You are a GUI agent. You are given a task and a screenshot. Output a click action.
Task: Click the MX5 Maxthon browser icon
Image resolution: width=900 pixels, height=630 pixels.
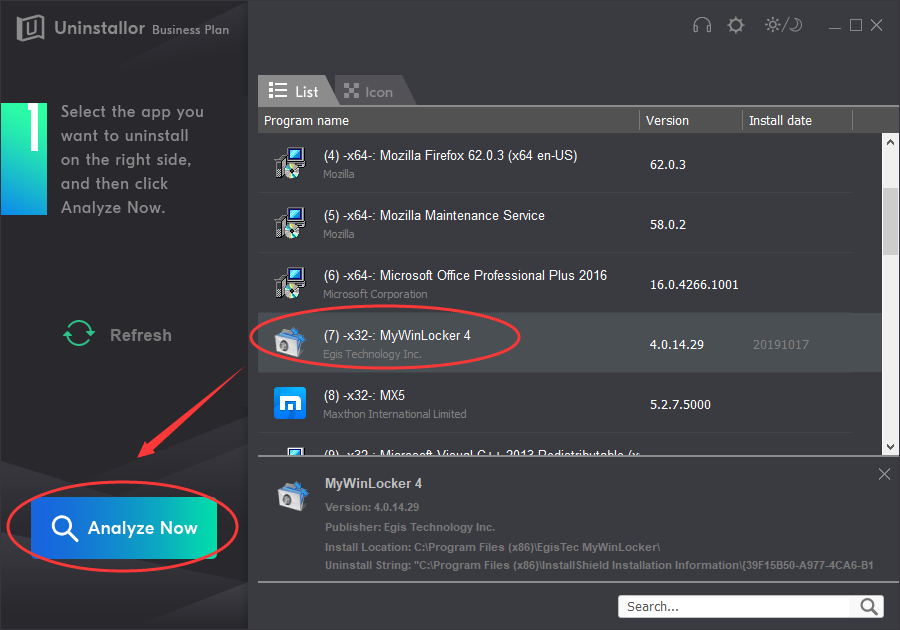pyautogui.click(x=290, y=403)
